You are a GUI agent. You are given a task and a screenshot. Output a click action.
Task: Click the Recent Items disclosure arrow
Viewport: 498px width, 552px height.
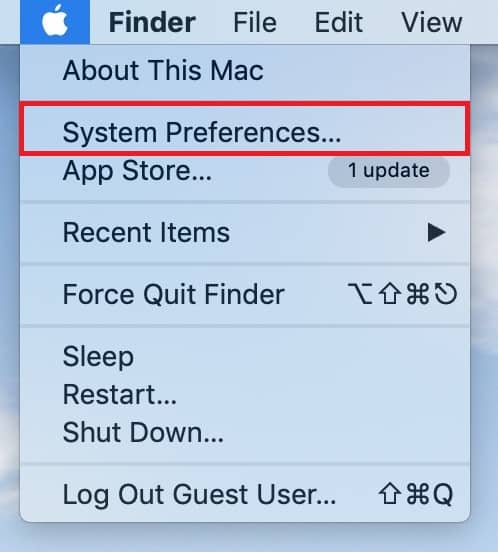(436, 232)
